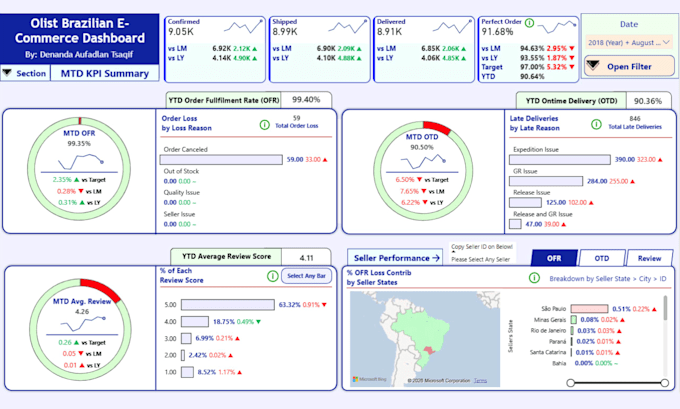Image resolution: width=680 pixels, height=409 pixels.
Task: Expand the Section dropdown arrow
Action: 7,72
